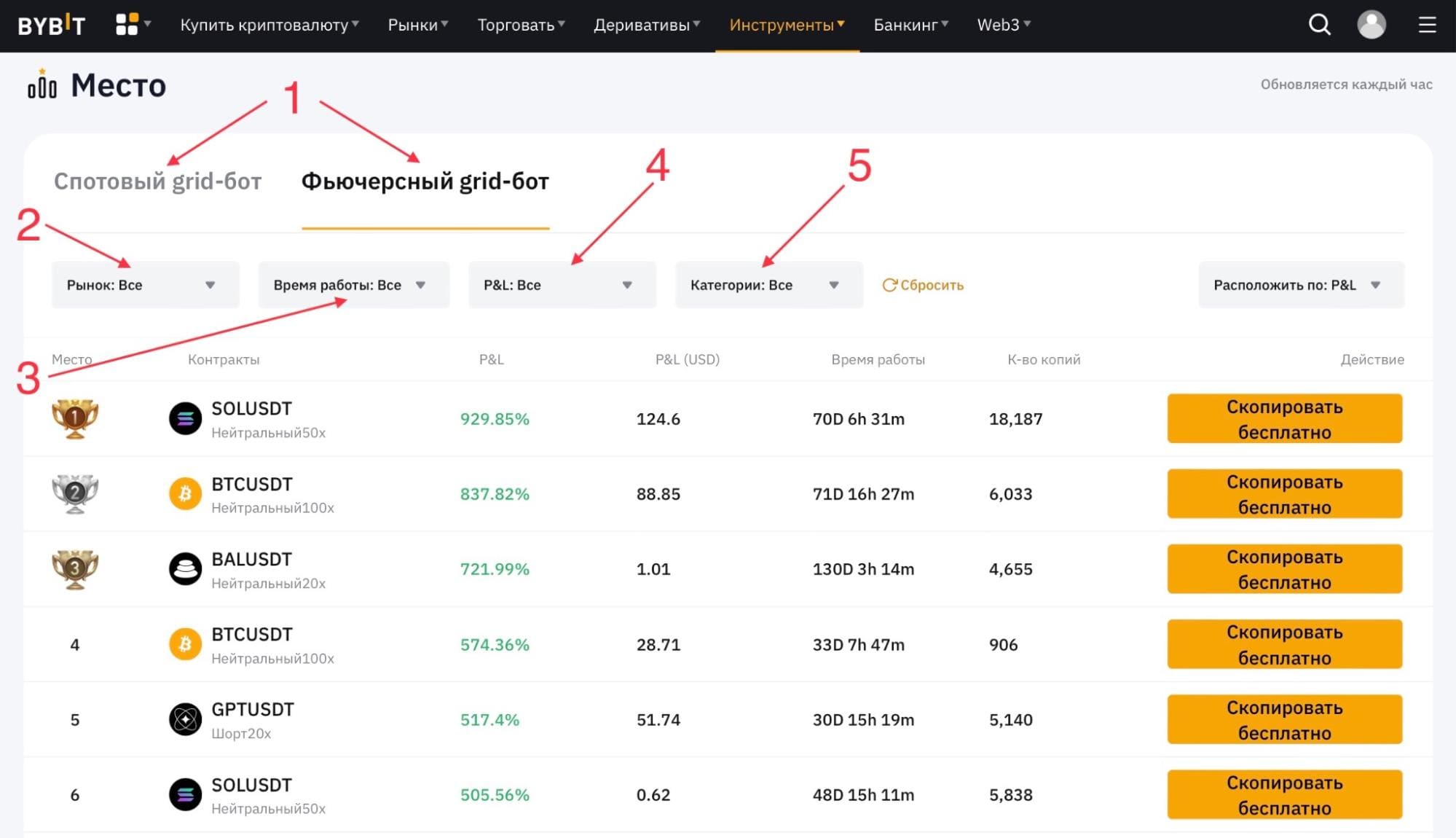Click the 130D 3h 14m runtime
This screenshot has height=838, width=1456.
point(863,569)
